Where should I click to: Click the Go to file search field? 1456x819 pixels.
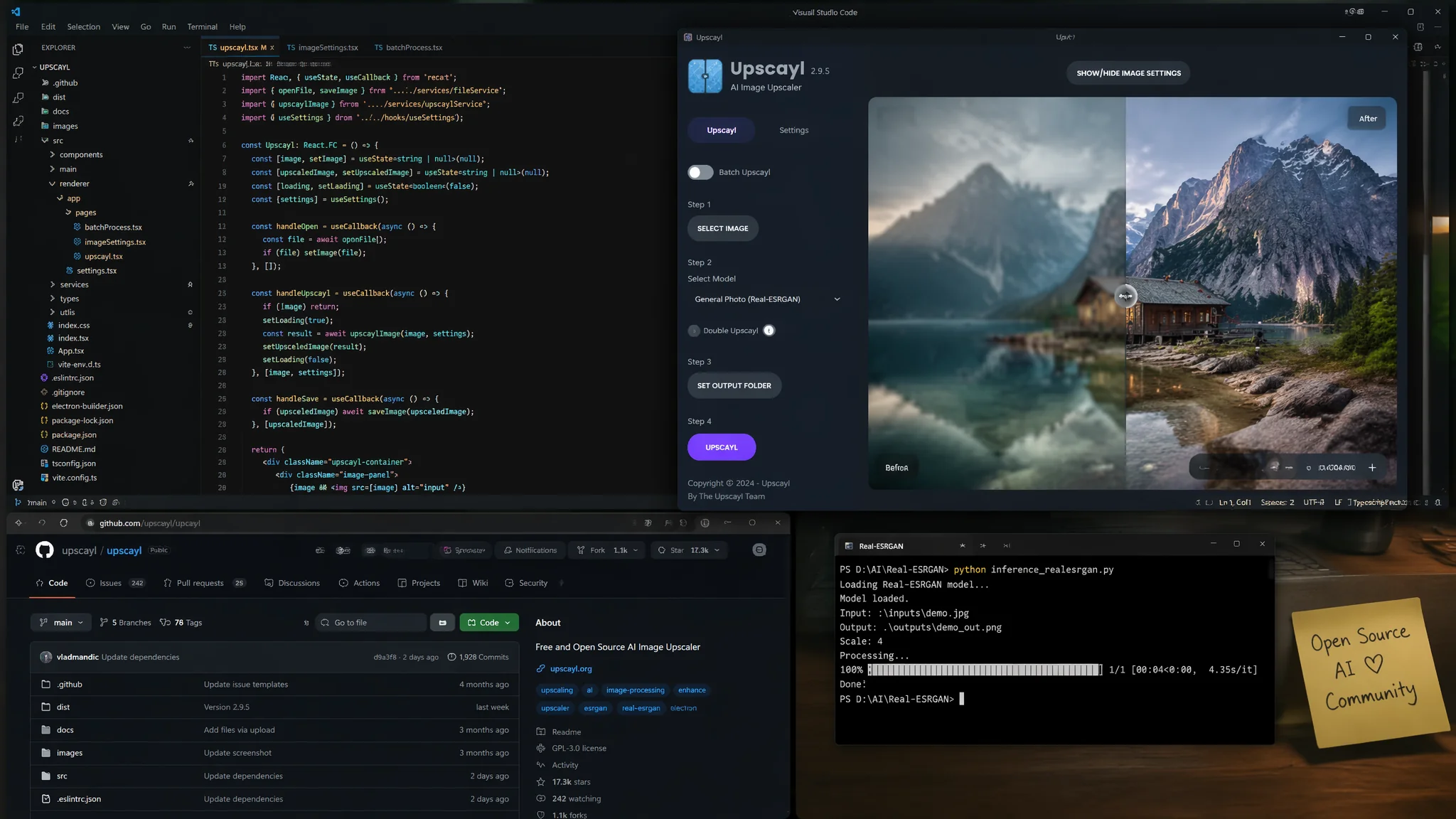pyautogui.click(x=371, y=623)
